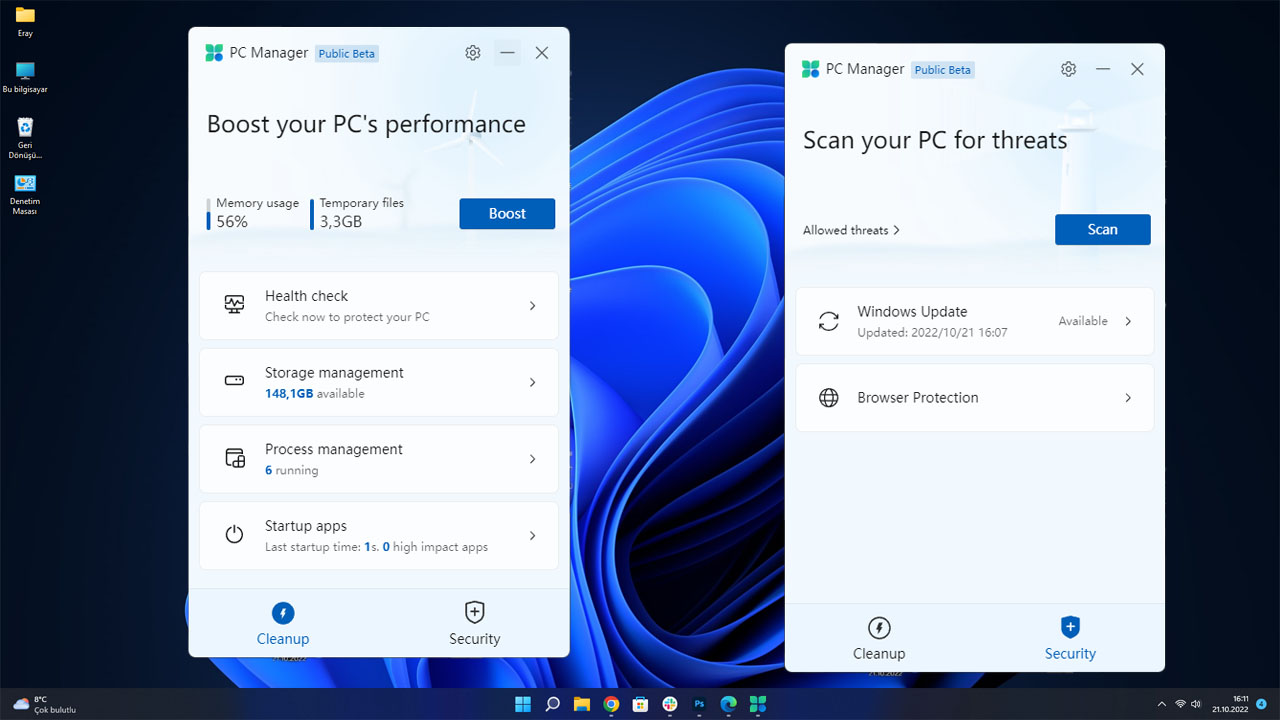Switch to the Security tab in the left window
This screenshot has height=720, width=1280.
pyautogui.click(x=474, y=622)
